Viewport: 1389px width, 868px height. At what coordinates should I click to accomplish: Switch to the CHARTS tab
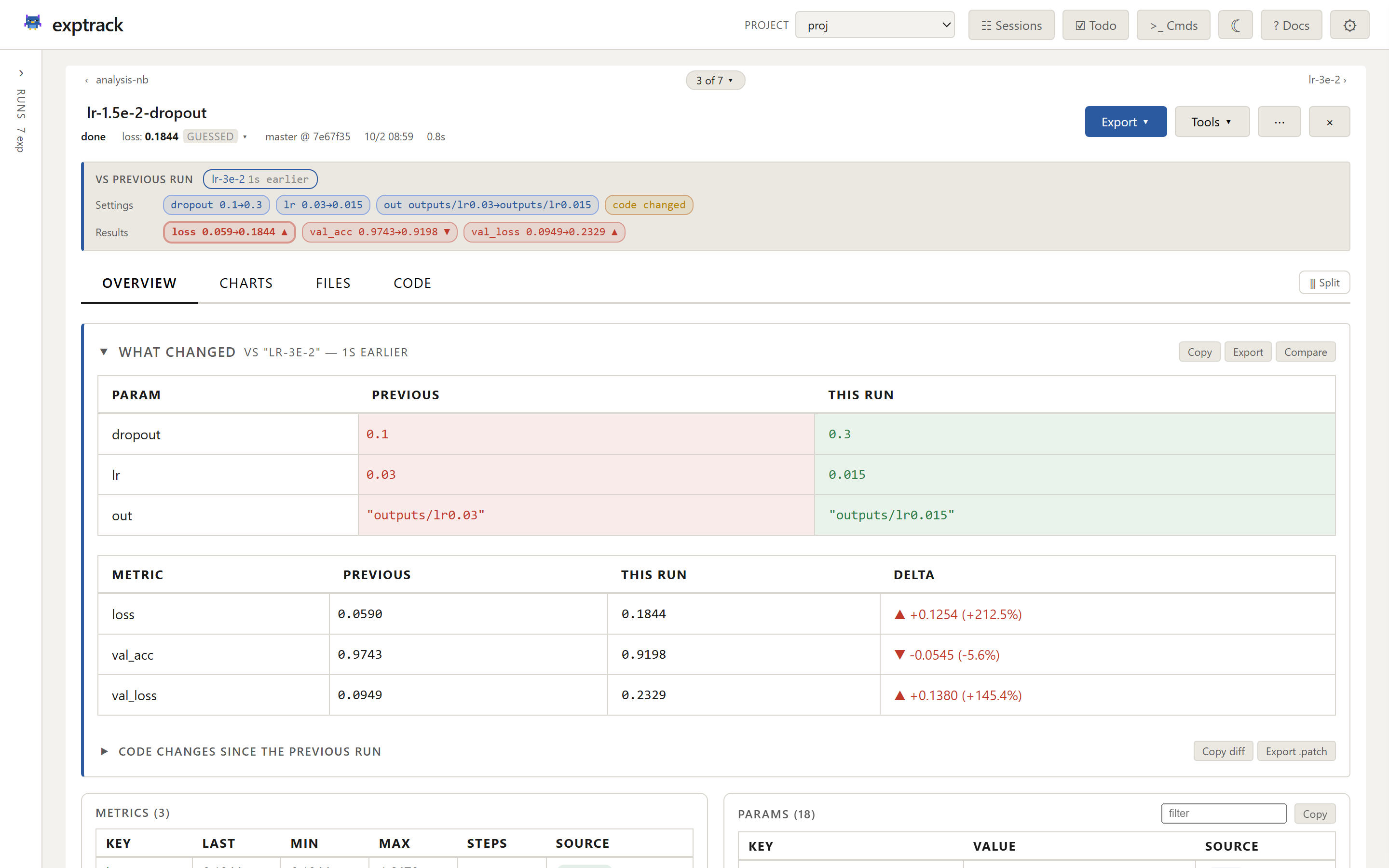pyautogui.click(x=246, y=283)
